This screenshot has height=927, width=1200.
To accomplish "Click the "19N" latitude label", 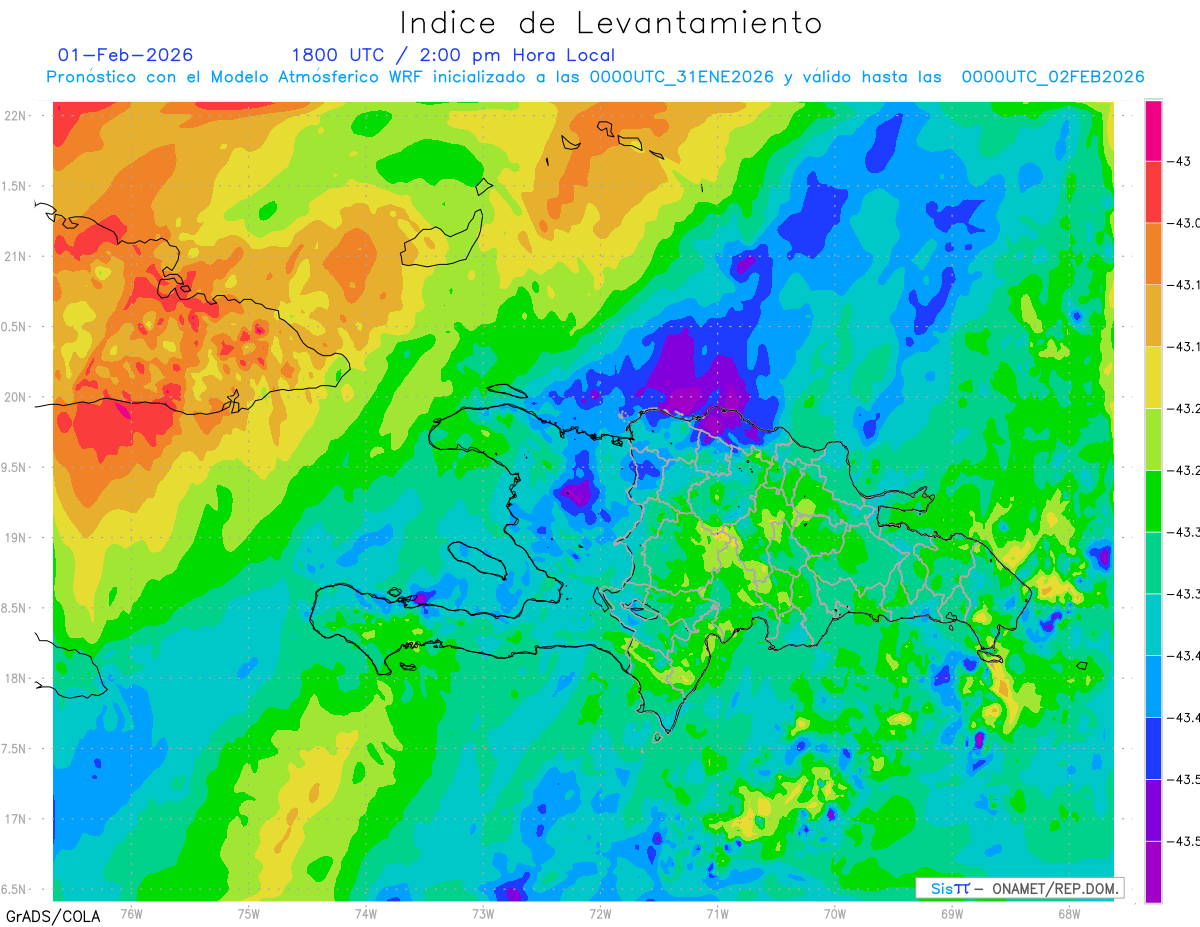I will 17,538.
